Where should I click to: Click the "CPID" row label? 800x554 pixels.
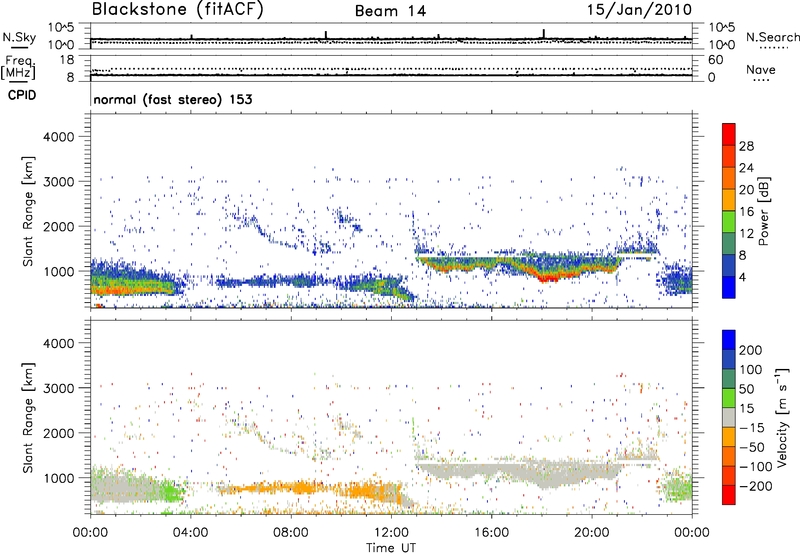22,95
